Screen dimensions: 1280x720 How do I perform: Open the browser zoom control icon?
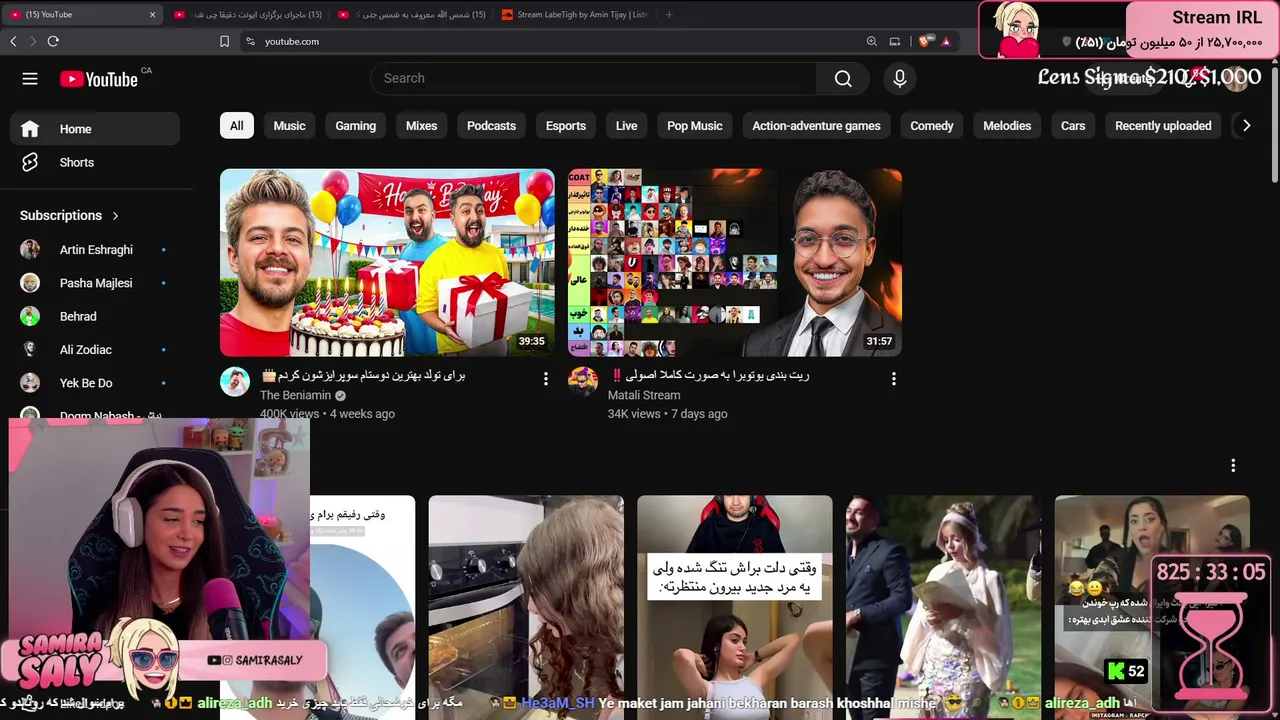pos(872,41)
